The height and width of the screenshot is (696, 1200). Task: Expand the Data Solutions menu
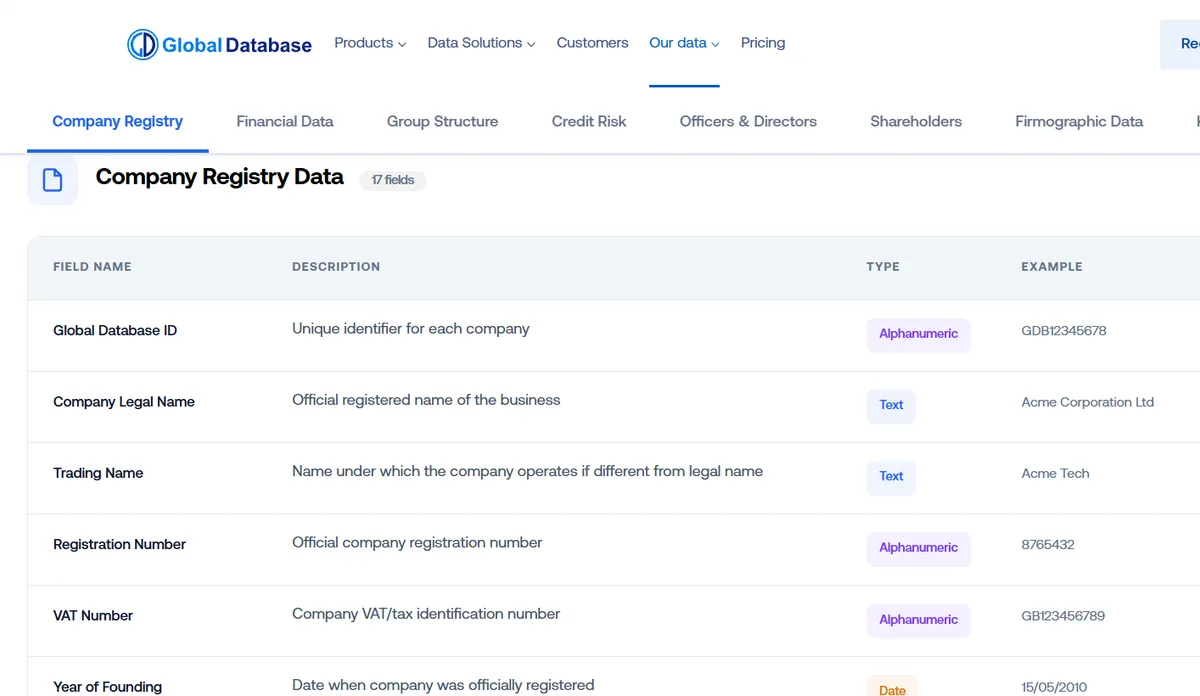click(x=481, y=43)
